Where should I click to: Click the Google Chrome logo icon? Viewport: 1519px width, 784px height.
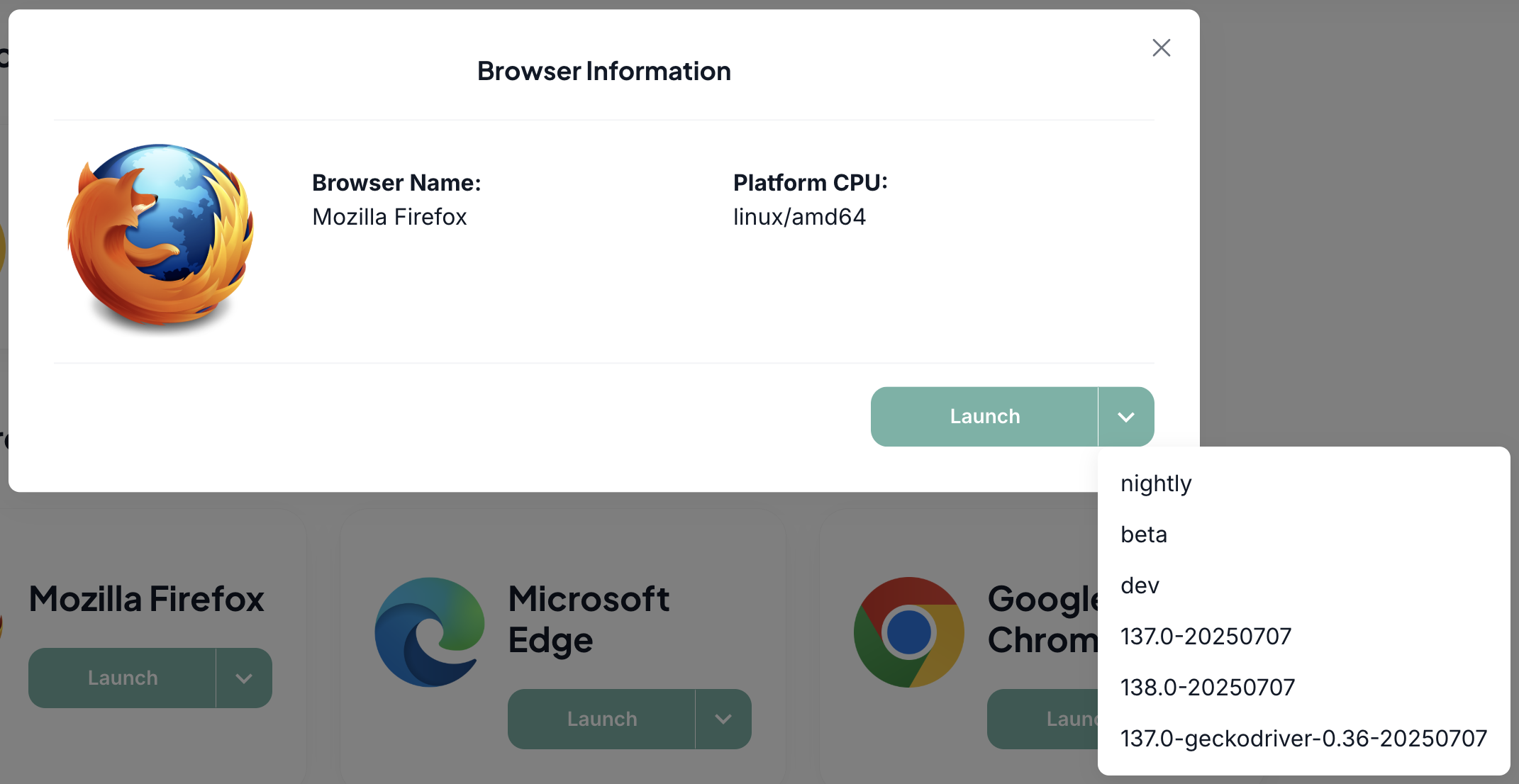tap(909, 632)
